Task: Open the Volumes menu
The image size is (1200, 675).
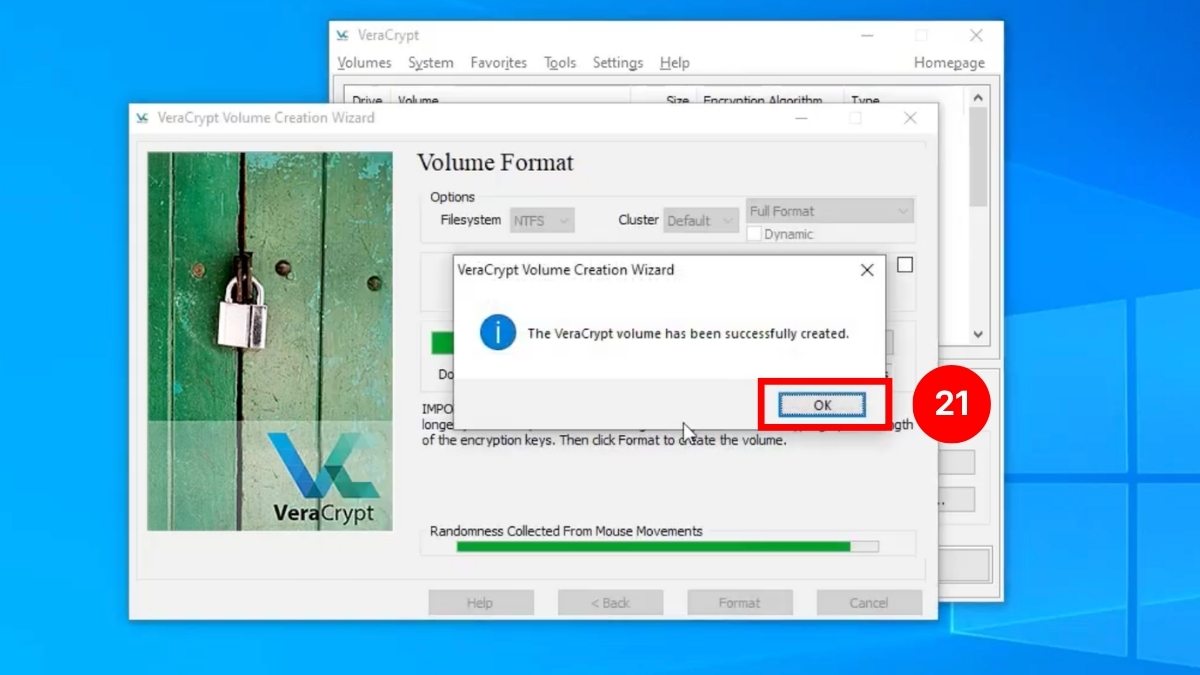Action: coord(364,62)
